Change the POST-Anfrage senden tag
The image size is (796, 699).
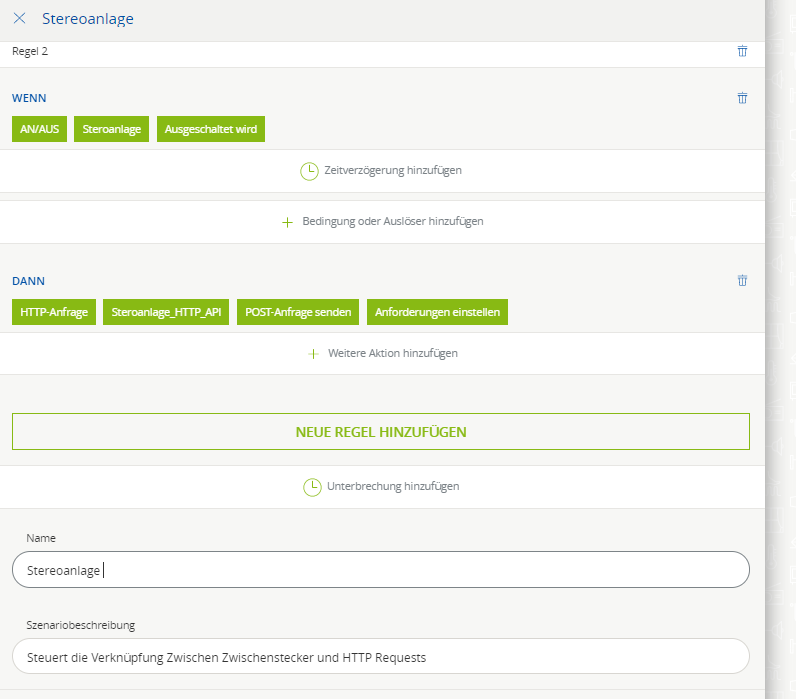pyautogui.click(x=298, y=313)
